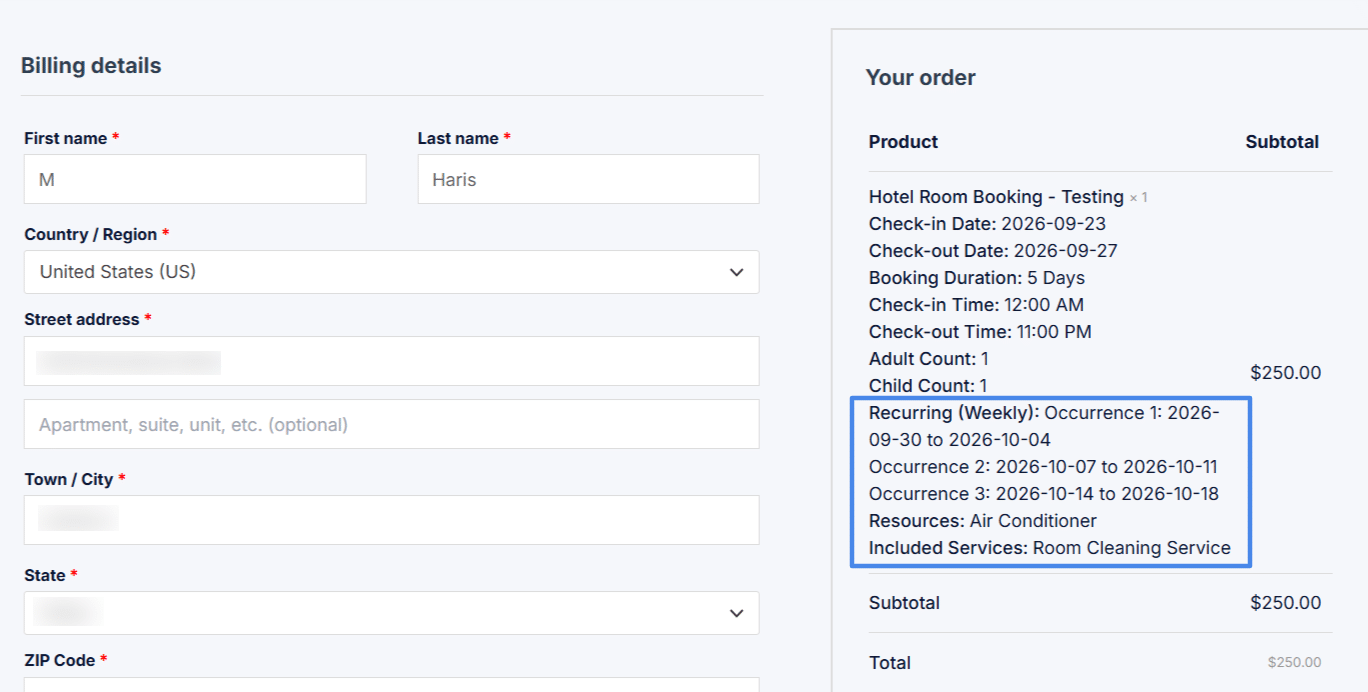Click the Resources: Air Conditioner line
Viewport: 1368px width, 692px height.
pyautogui.click(x=983, y=521)
